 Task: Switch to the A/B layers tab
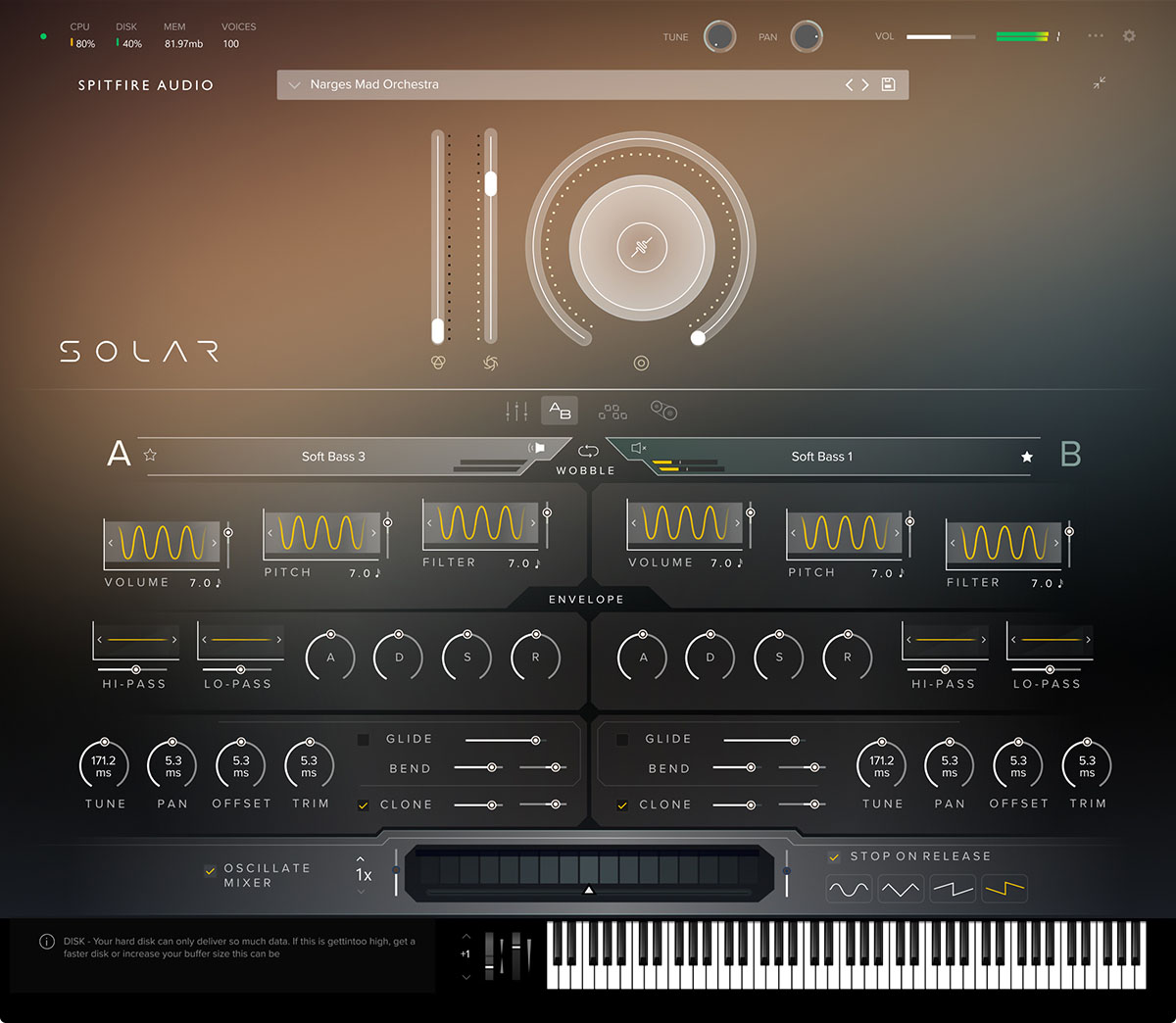(x=560, y=411)
